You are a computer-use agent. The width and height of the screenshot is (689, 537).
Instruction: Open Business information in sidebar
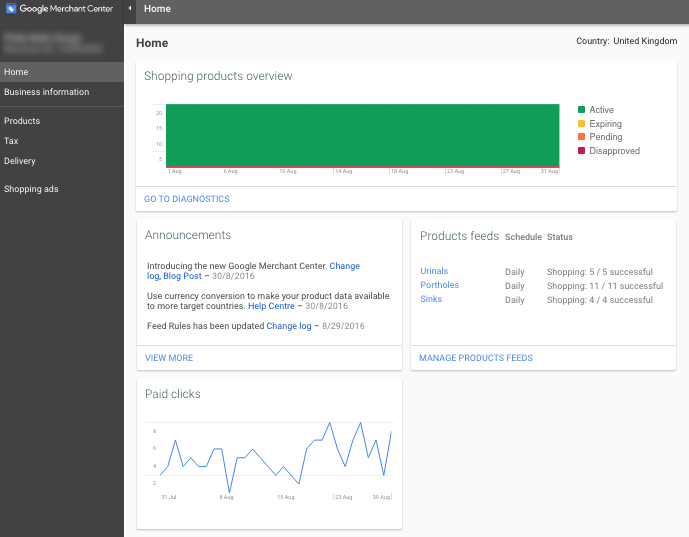click(x=46, y=92)
